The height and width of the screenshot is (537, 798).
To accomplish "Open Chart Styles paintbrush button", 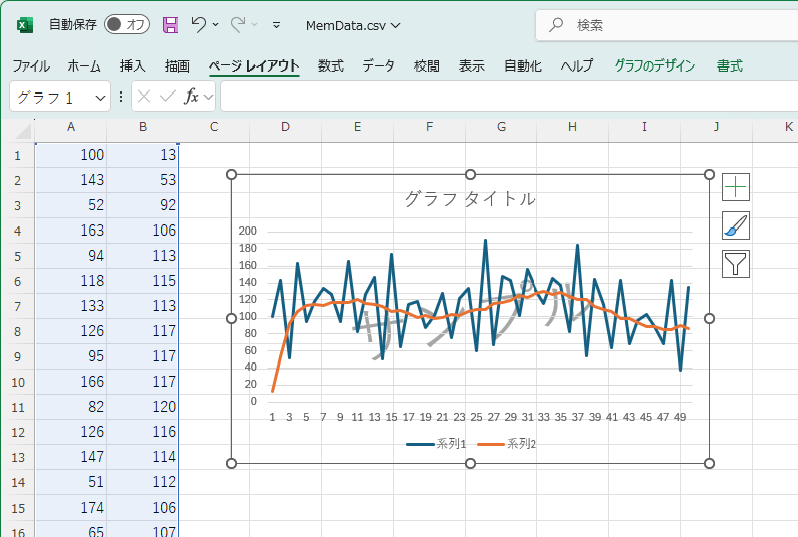I will coord(736,226).
